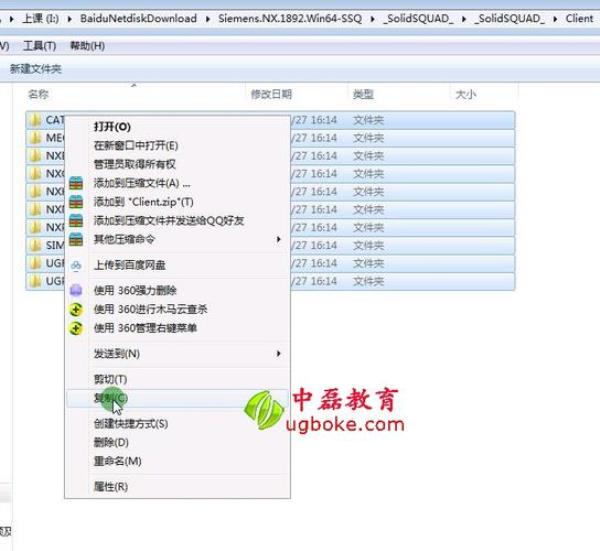
Task: Click the 新建文件夹 toolbar button
Action: point(36,69)
